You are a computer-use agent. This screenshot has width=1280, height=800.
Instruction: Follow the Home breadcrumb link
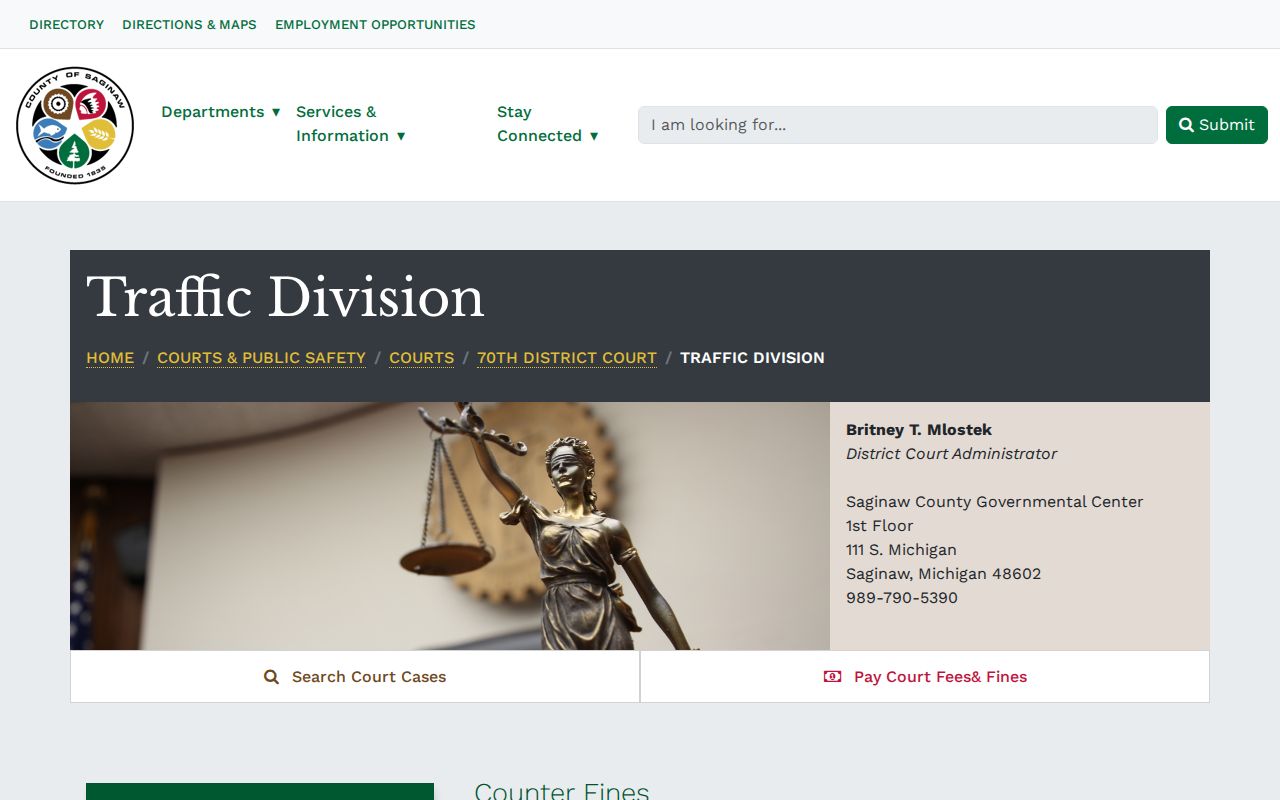110,358
